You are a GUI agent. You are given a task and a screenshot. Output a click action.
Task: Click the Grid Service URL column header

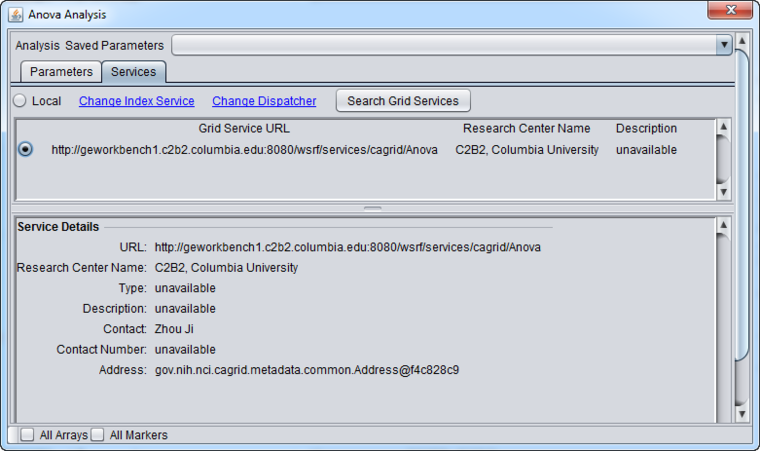click(244, 128)
